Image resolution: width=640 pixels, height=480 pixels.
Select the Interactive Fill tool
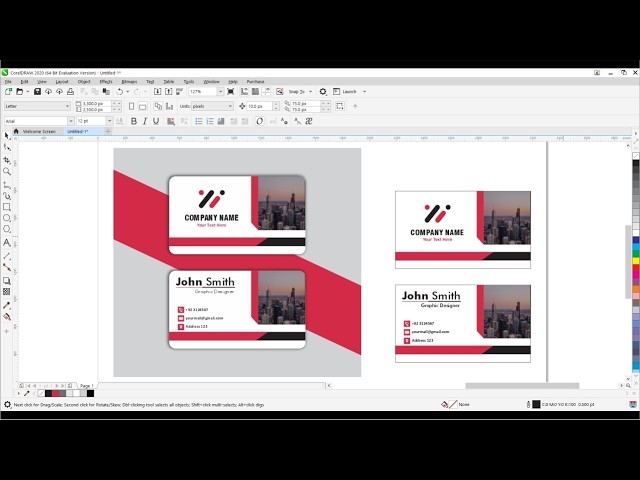click(7, 316)
